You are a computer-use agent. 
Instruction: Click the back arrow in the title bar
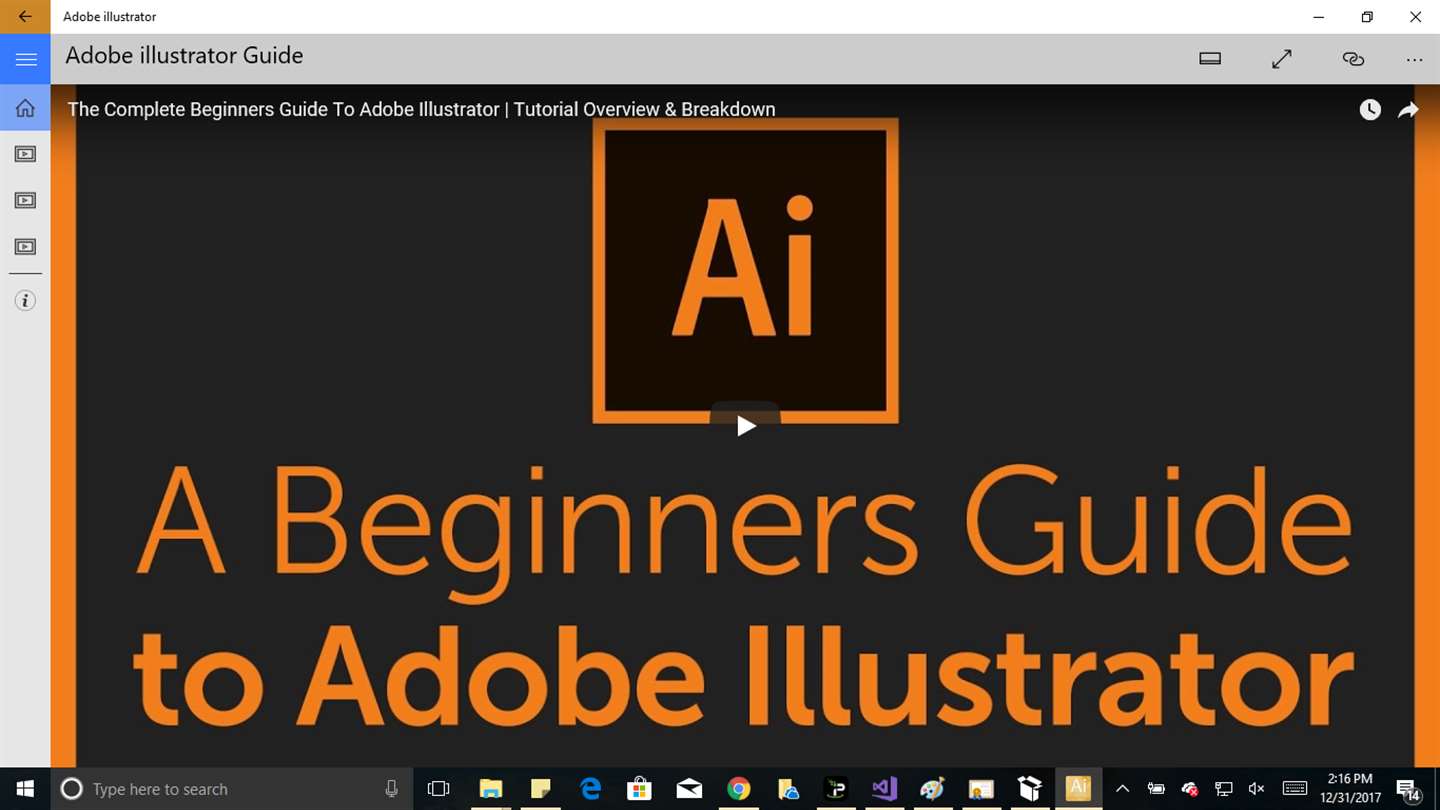[25, 17]
